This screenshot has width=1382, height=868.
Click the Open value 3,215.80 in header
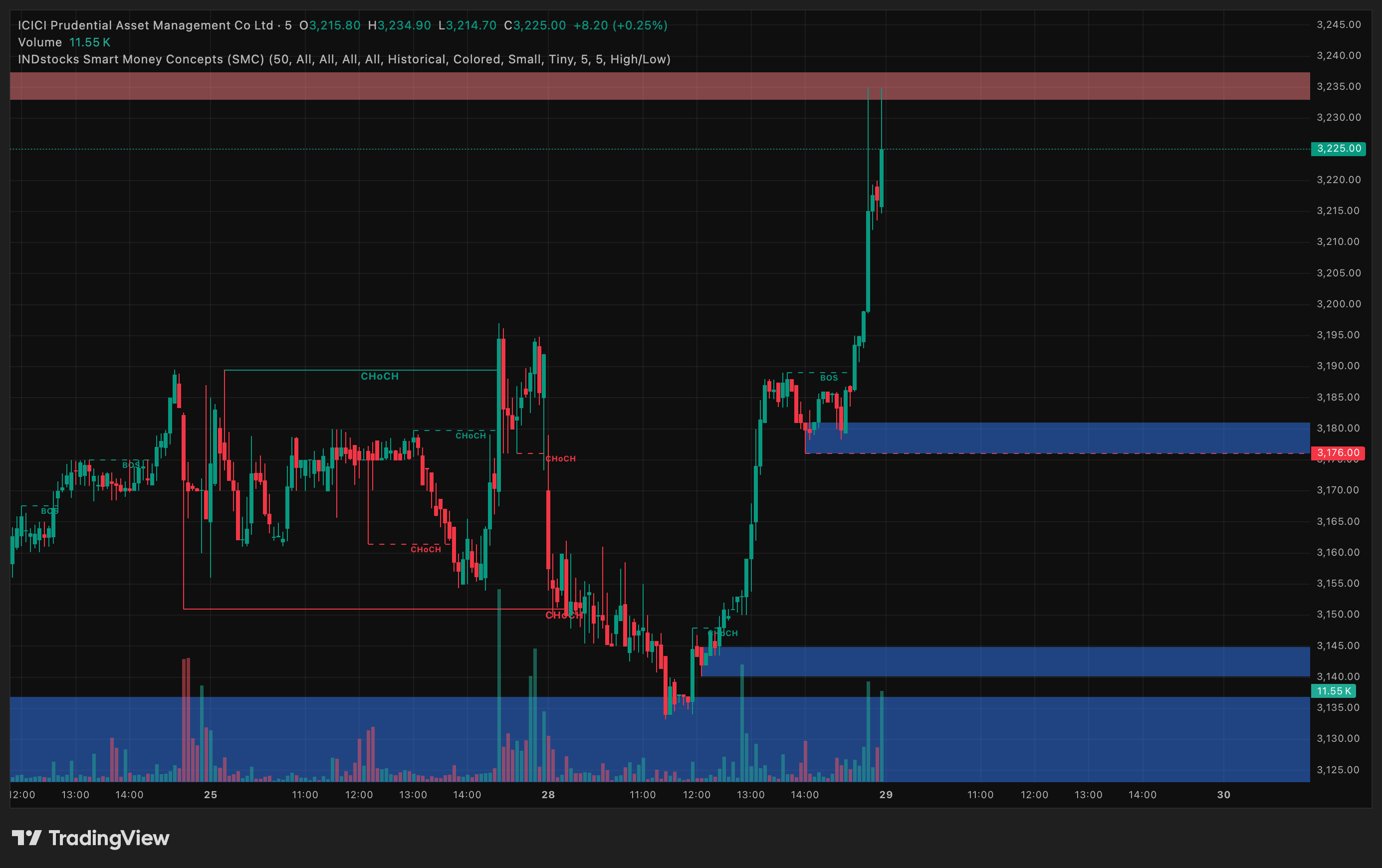coord(335,25)
